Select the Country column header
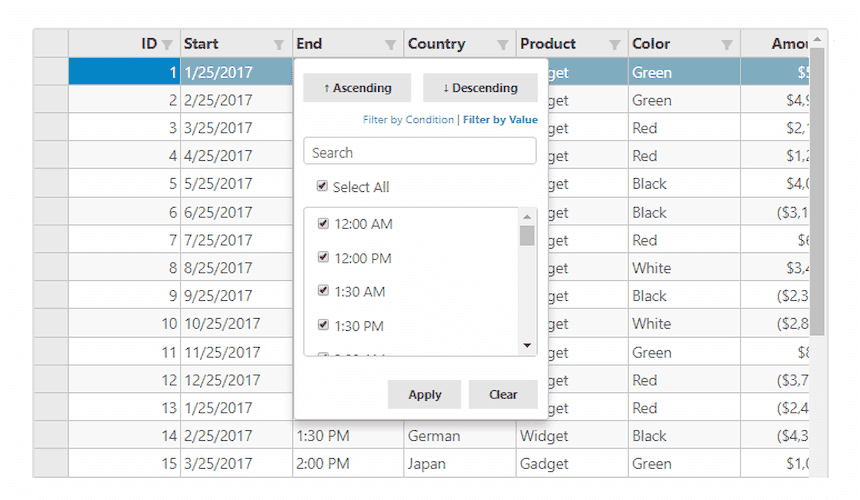This screenshot has height=500, width=860. [x=460, y=43]
